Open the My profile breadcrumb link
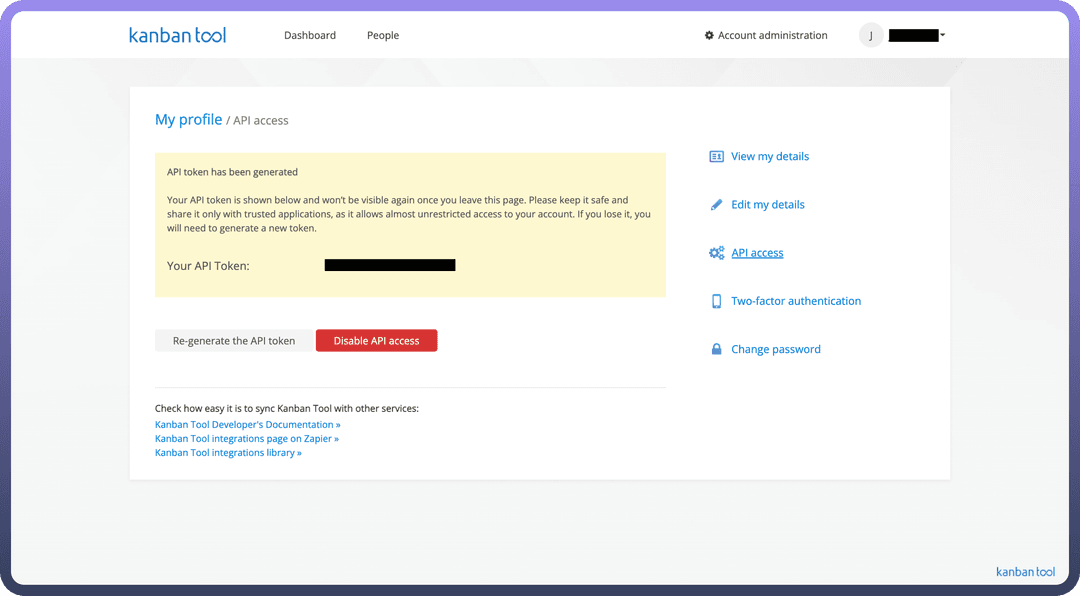 [188, 120]
